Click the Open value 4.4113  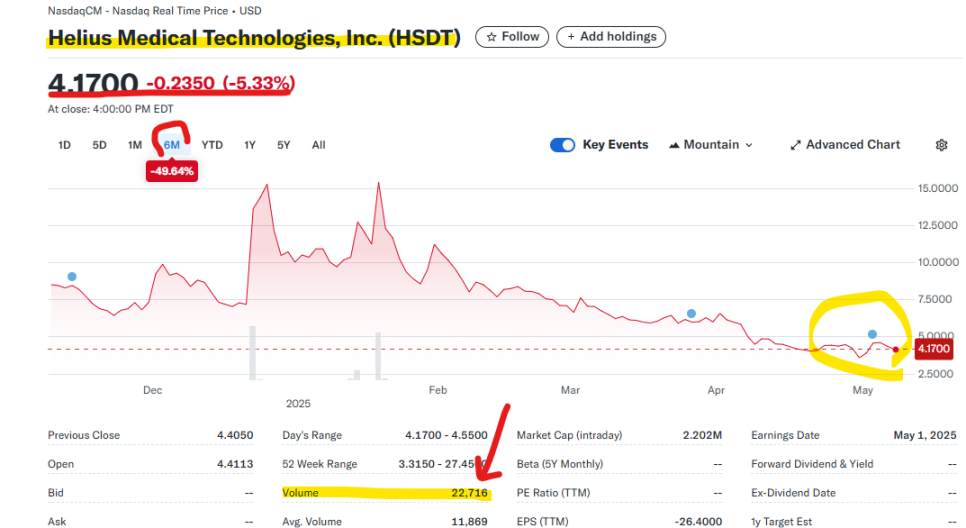pos(235,464)
